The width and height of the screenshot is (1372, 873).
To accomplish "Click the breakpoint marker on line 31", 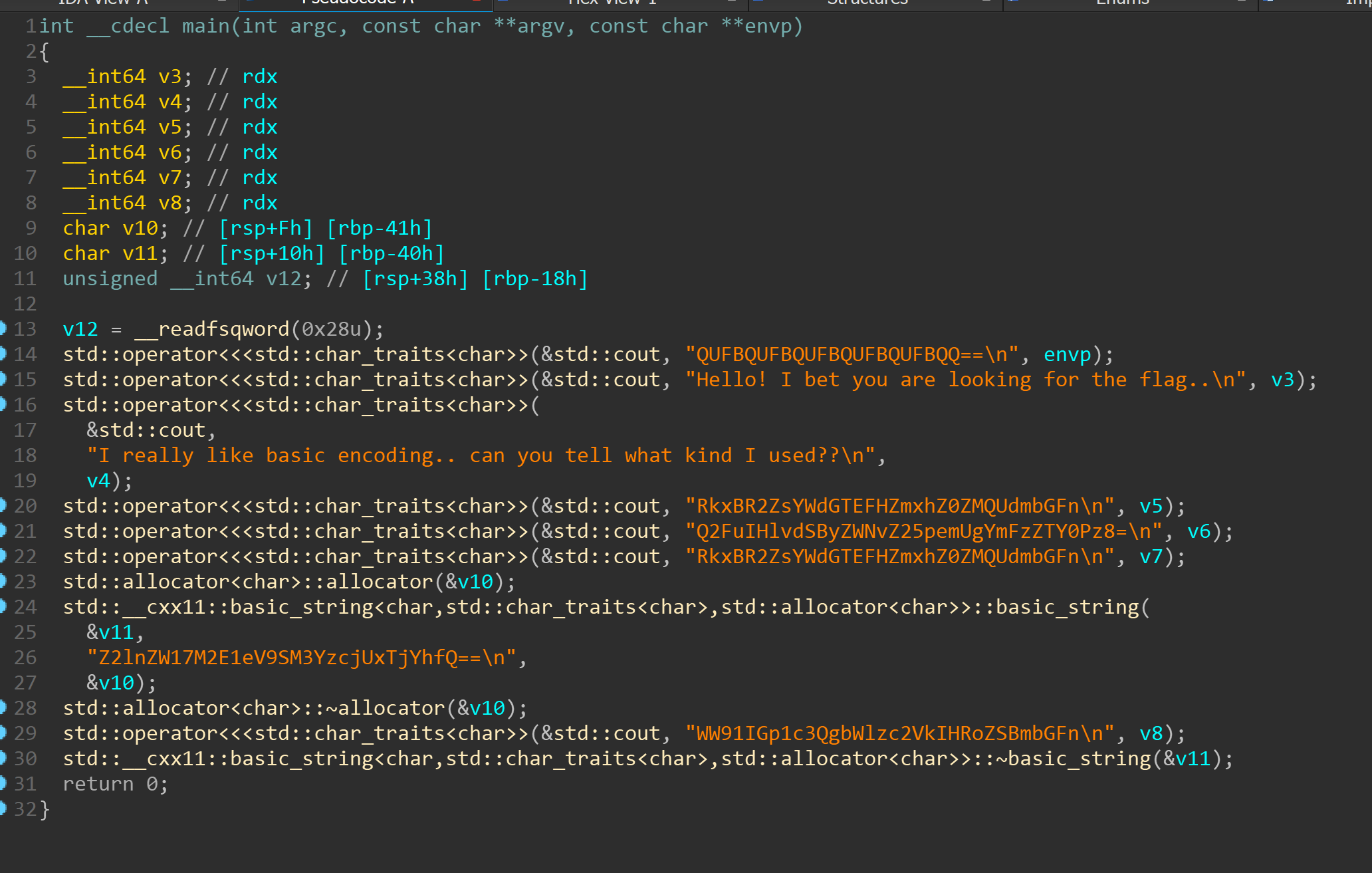I will coord(2,783).
